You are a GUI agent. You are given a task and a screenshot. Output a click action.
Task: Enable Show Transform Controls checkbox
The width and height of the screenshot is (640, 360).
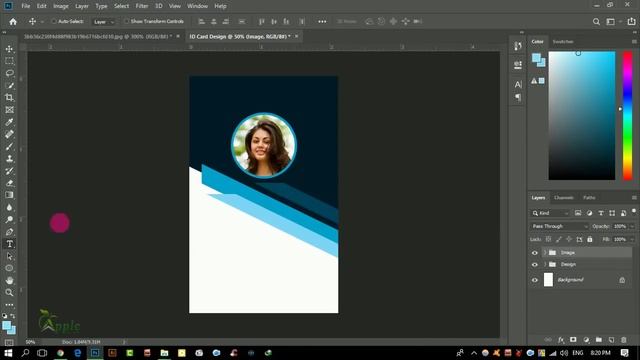pos(127,21)
